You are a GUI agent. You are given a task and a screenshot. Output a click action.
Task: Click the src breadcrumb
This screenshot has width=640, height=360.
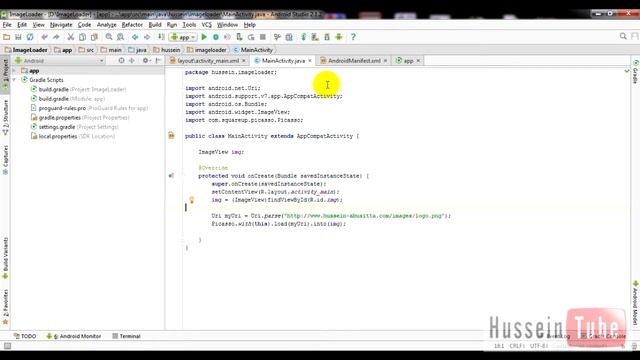tap(87, 50)
